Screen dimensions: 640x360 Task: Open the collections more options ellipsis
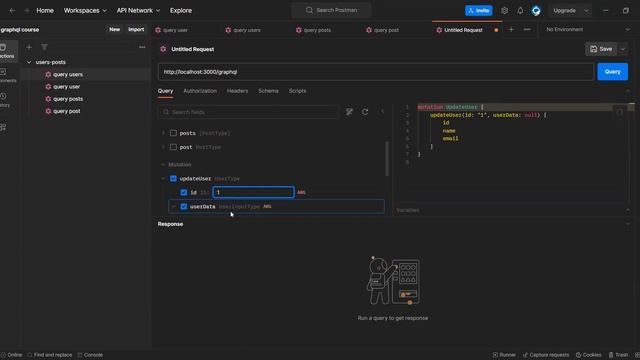[x=142, y=47]
